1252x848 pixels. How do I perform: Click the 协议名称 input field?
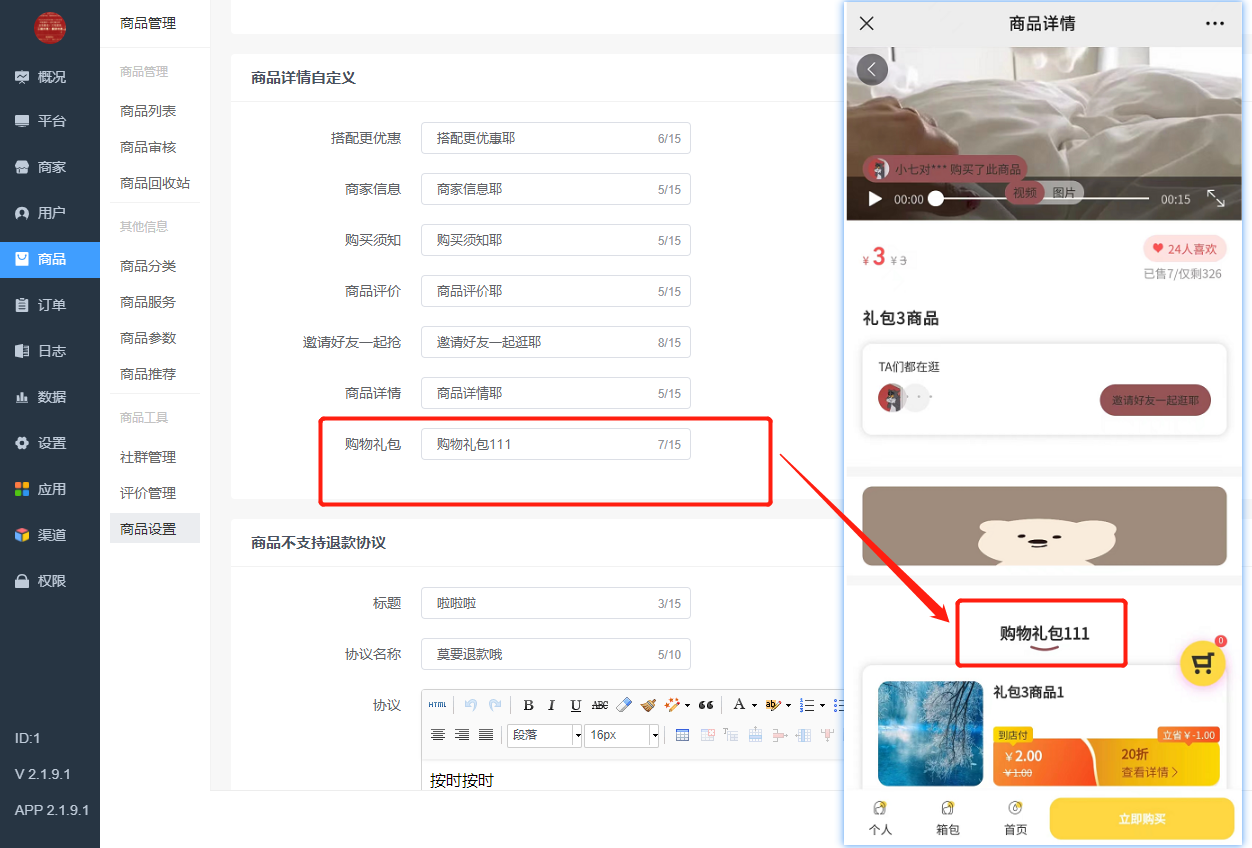[x=556, y=655]
